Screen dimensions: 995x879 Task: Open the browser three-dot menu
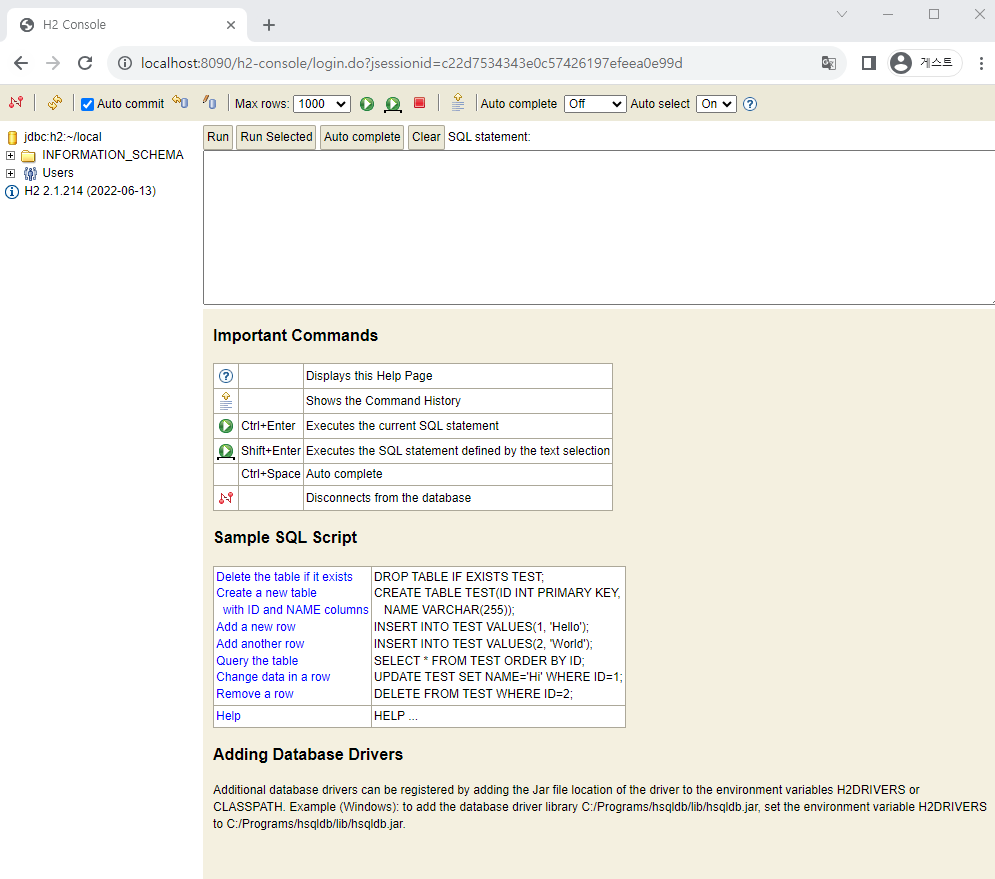981,63
